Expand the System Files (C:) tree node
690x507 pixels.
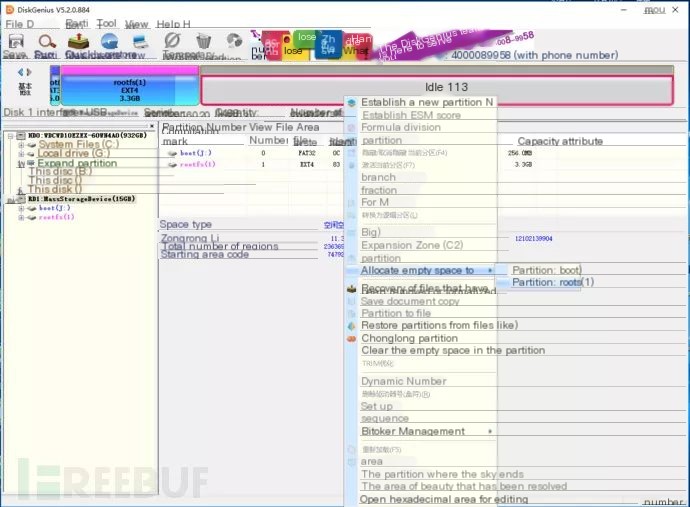click(x=21, y=145)
